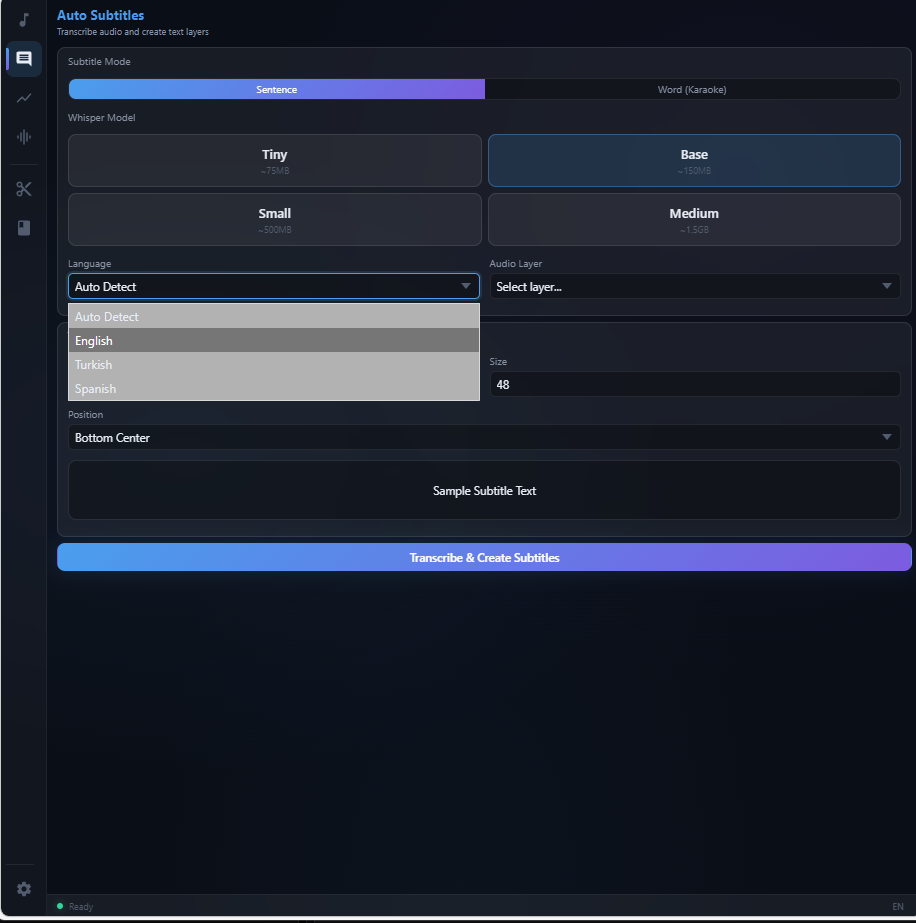The height and width of the screenshot is (923, 916).
Task: Select the subtitles chat icon in sidebar
Action: 24,59
